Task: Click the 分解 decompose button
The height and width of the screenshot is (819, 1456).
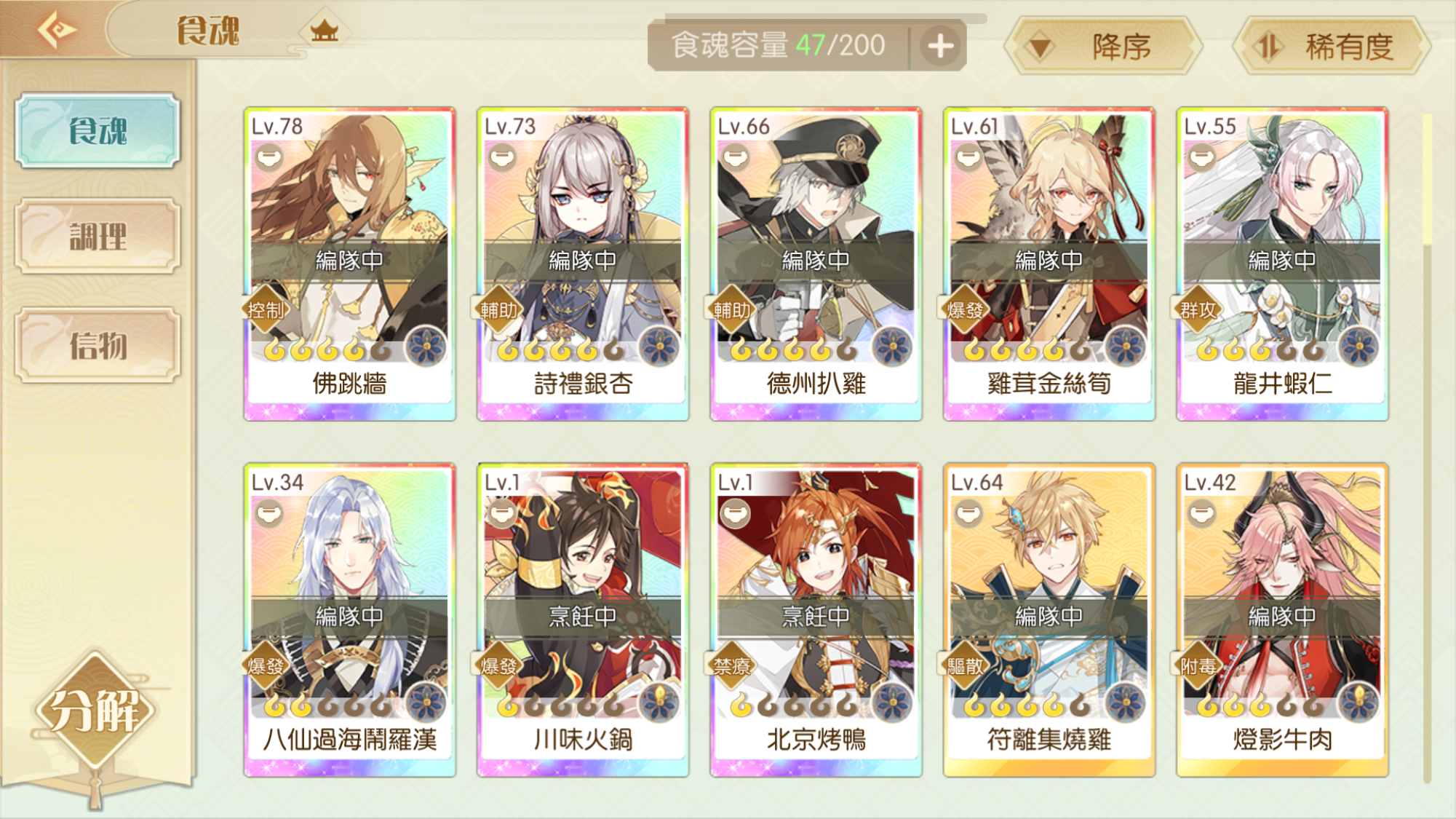Action: click(95, 711)
